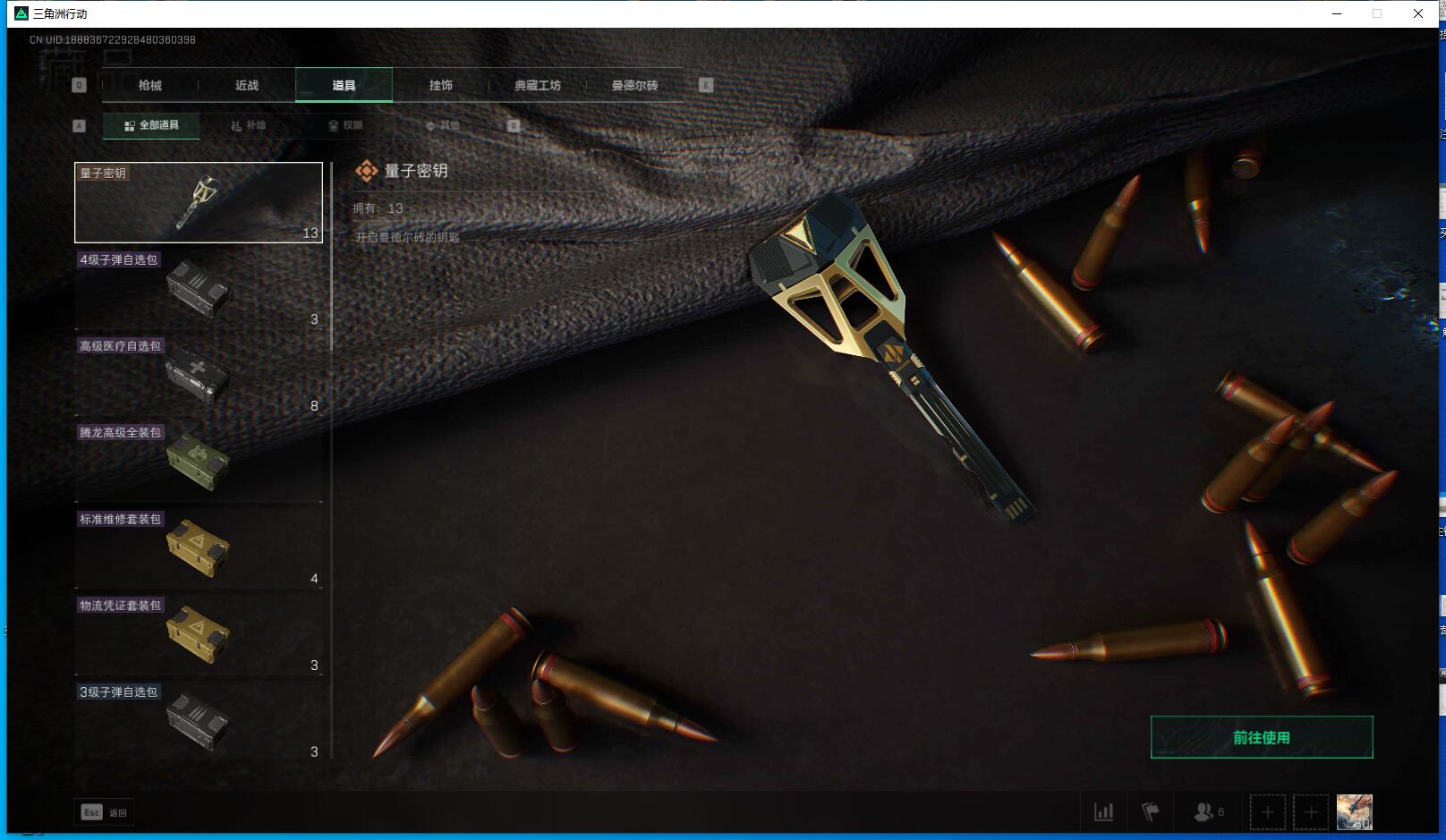Select the 道具 tab

tap(344, 85)
